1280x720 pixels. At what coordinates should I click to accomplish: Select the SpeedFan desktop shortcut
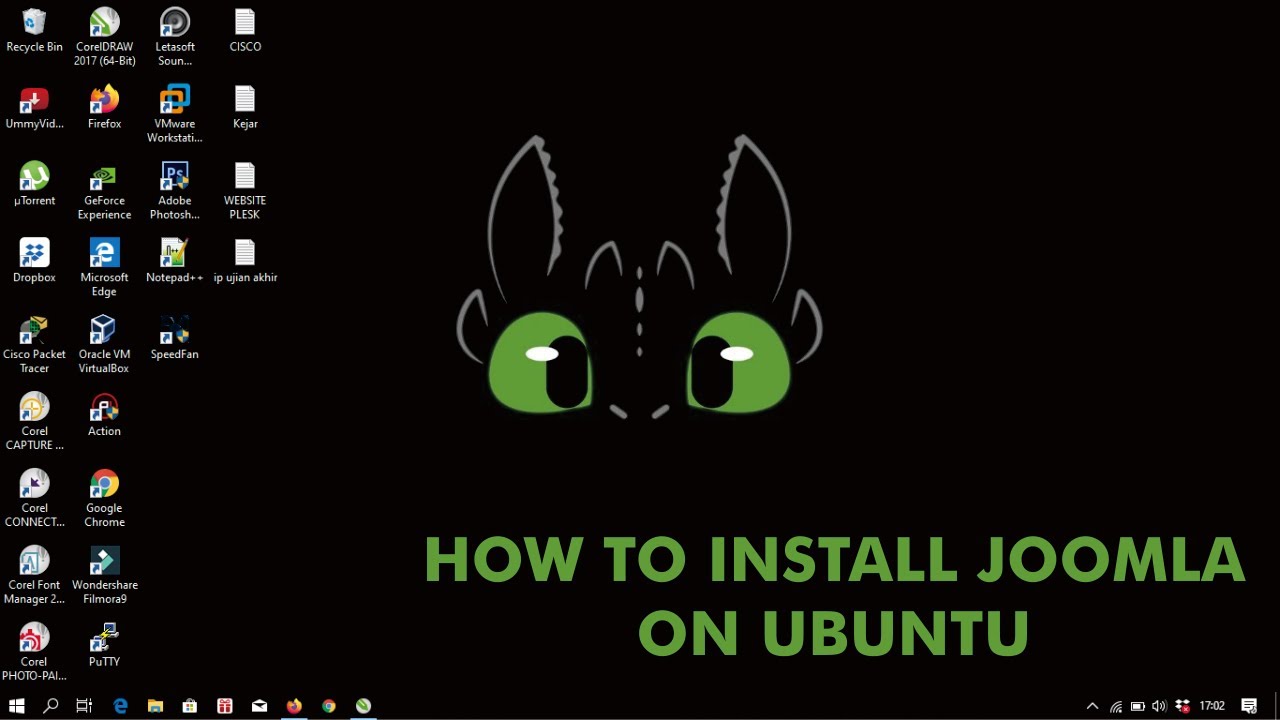[x=175, y=338]
